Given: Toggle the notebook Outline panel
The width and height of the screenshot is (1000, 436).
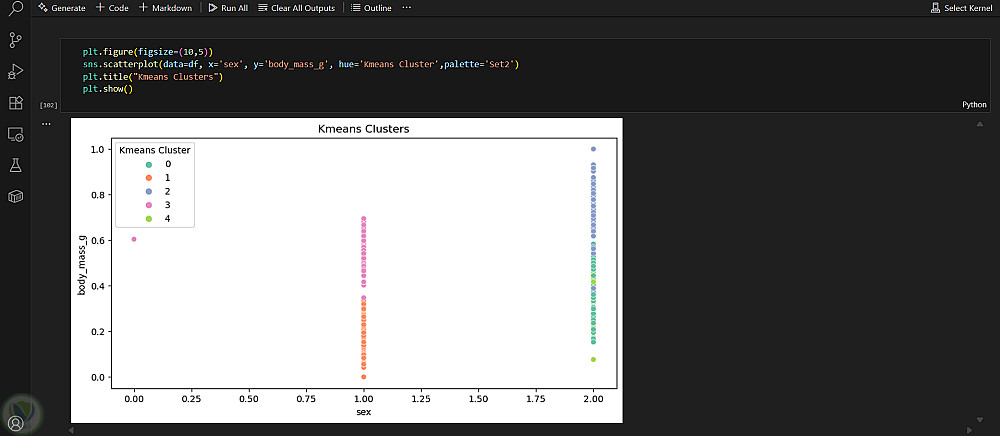Looking at the screenshot, I should pos(372,7).
